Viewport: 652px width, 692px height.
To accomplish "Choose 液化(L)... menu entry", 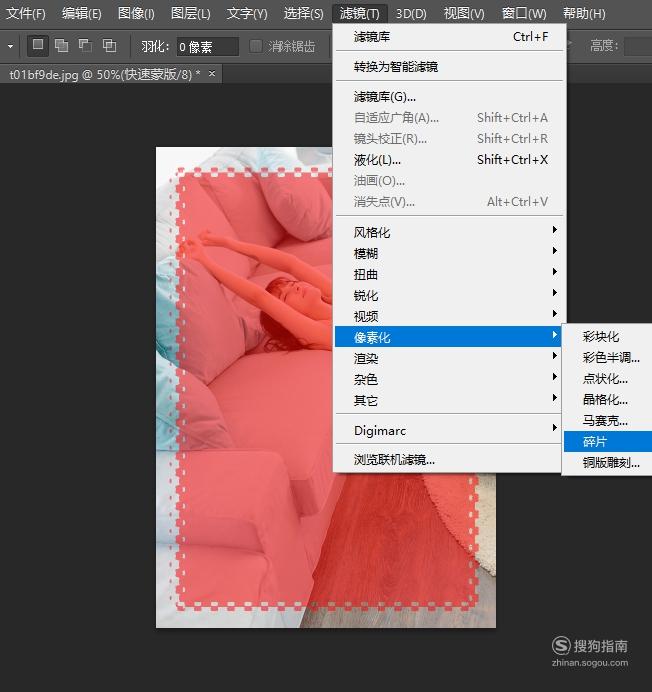I will coord(449,160).
